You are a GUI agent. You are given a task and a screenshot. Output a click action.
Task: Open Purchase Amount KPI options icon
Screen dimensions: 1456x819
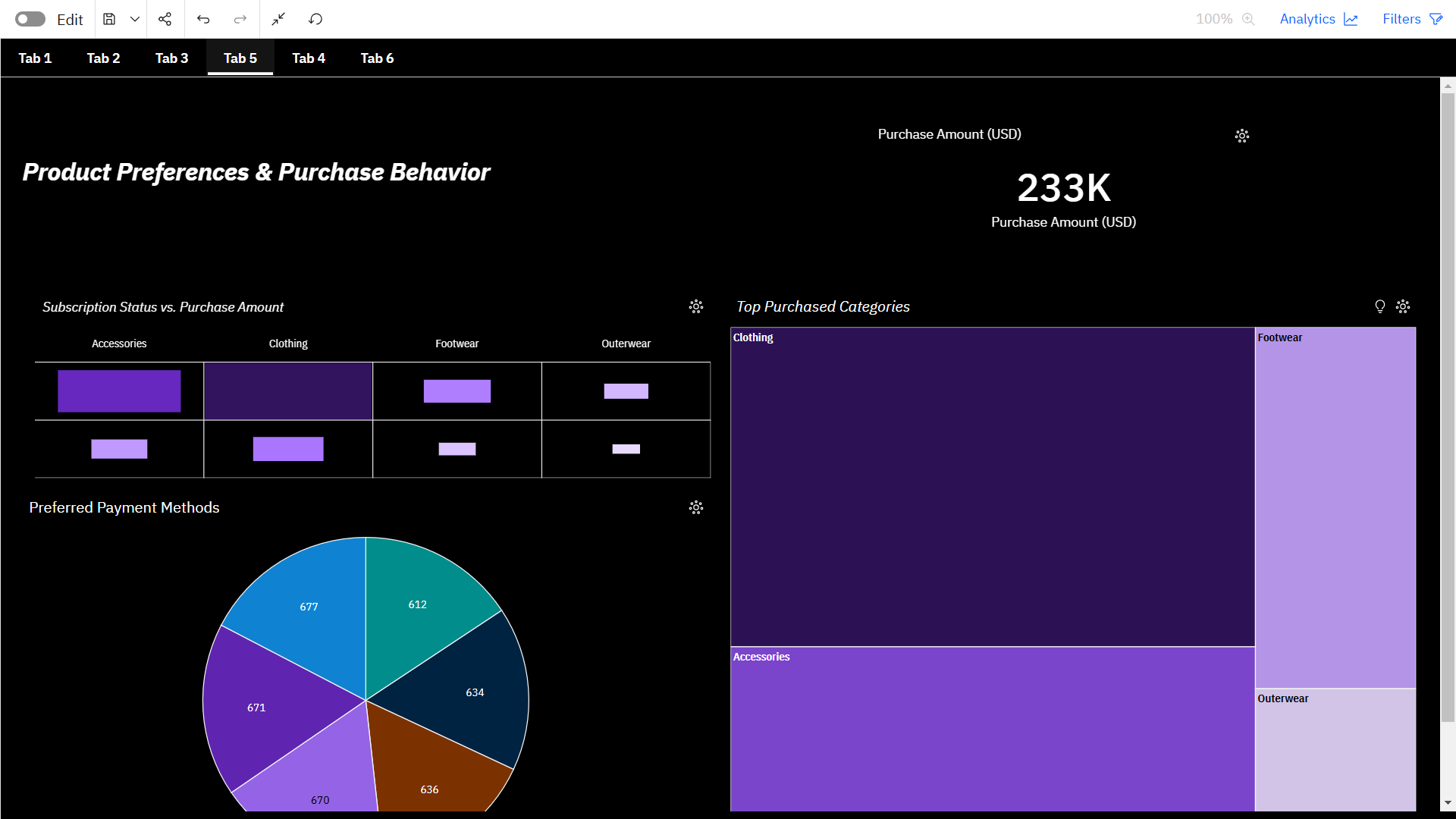tap(1241, 136)
